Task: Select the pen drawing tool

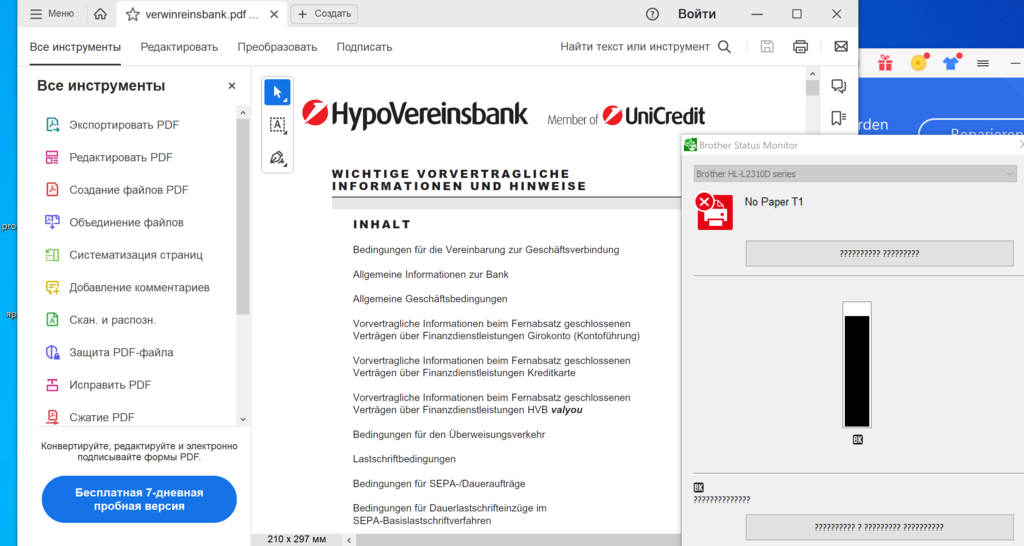Action: pos(277,157)
